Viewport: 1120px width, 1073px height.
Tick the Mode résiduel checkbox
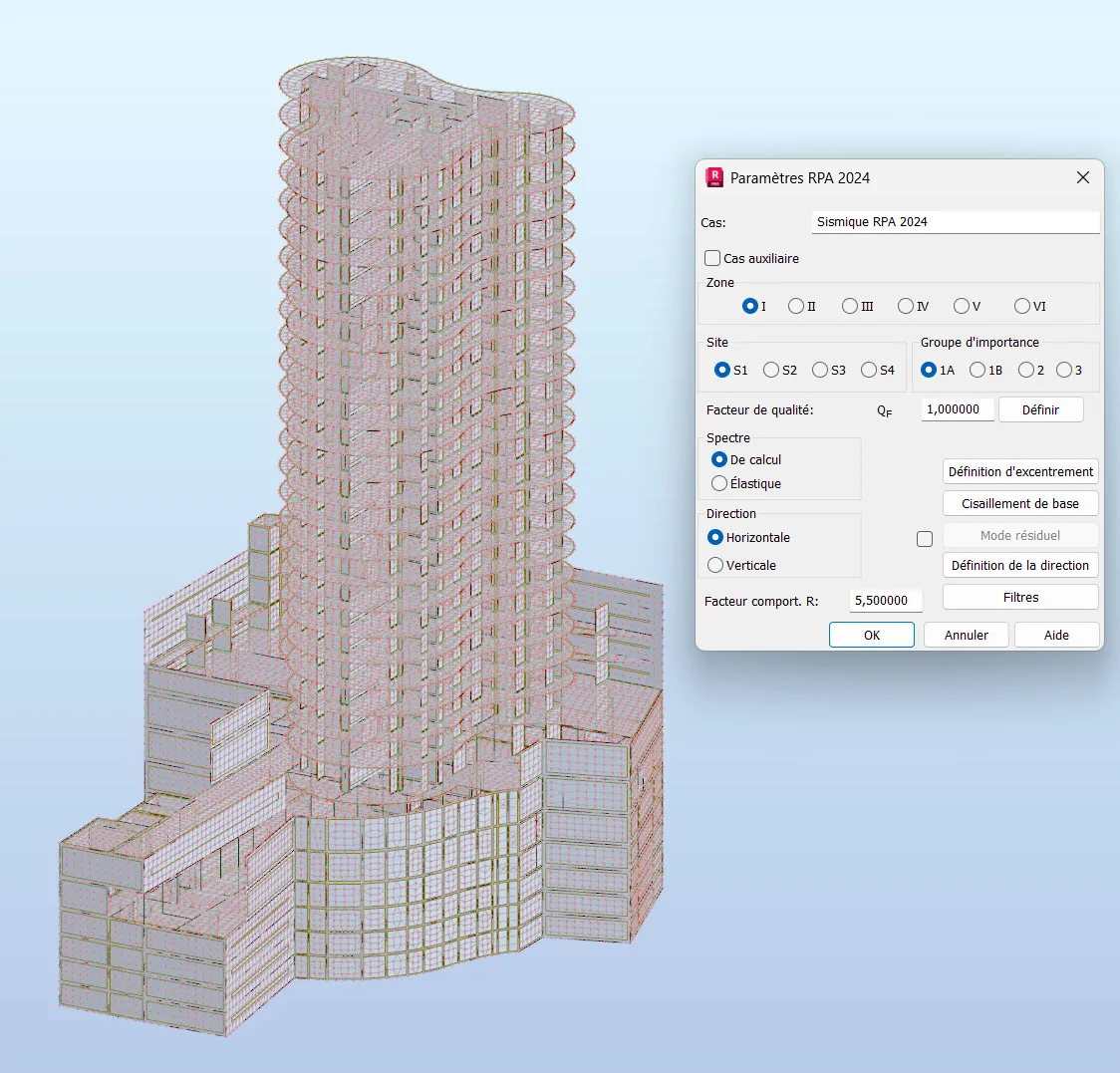click(925, 538)
